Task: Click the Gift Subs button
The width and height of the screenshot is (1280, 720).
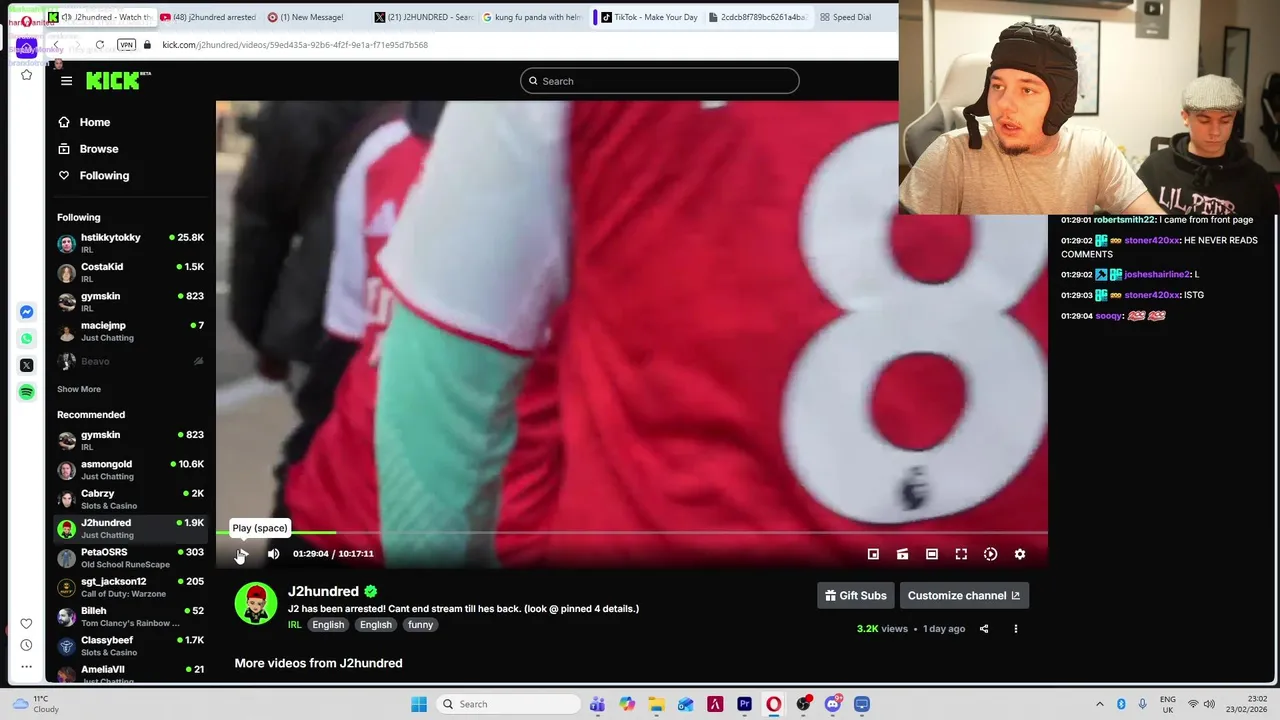Action: [x=856, y=595]
